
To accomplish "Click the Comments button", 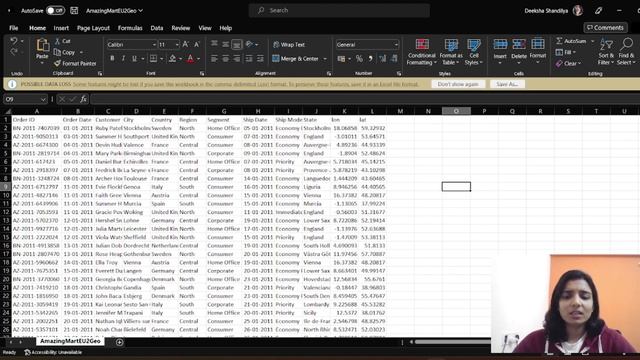I will 605,28.
